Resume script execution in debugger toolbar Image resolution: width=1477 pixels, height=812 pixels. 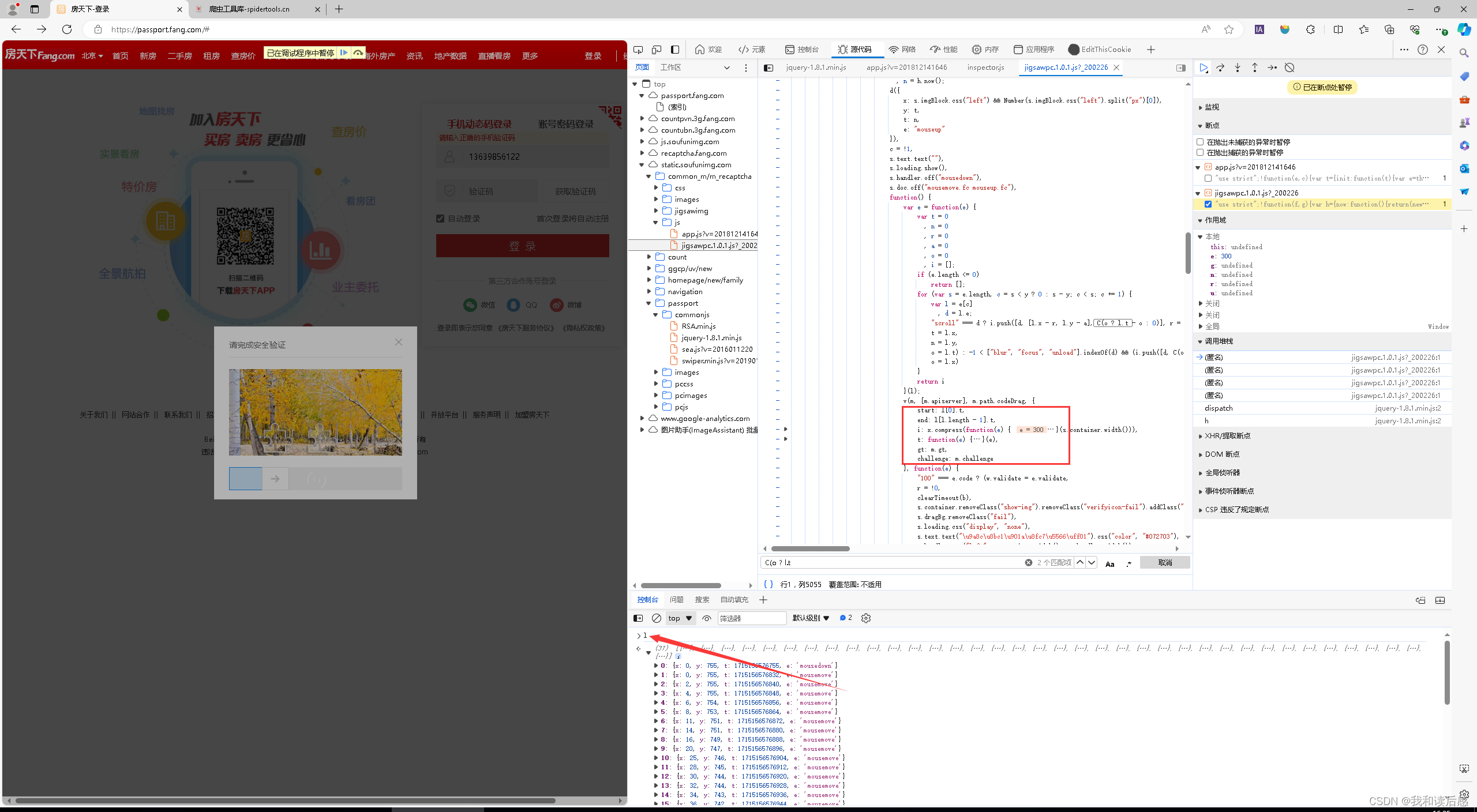click(x=1203, y=67)
